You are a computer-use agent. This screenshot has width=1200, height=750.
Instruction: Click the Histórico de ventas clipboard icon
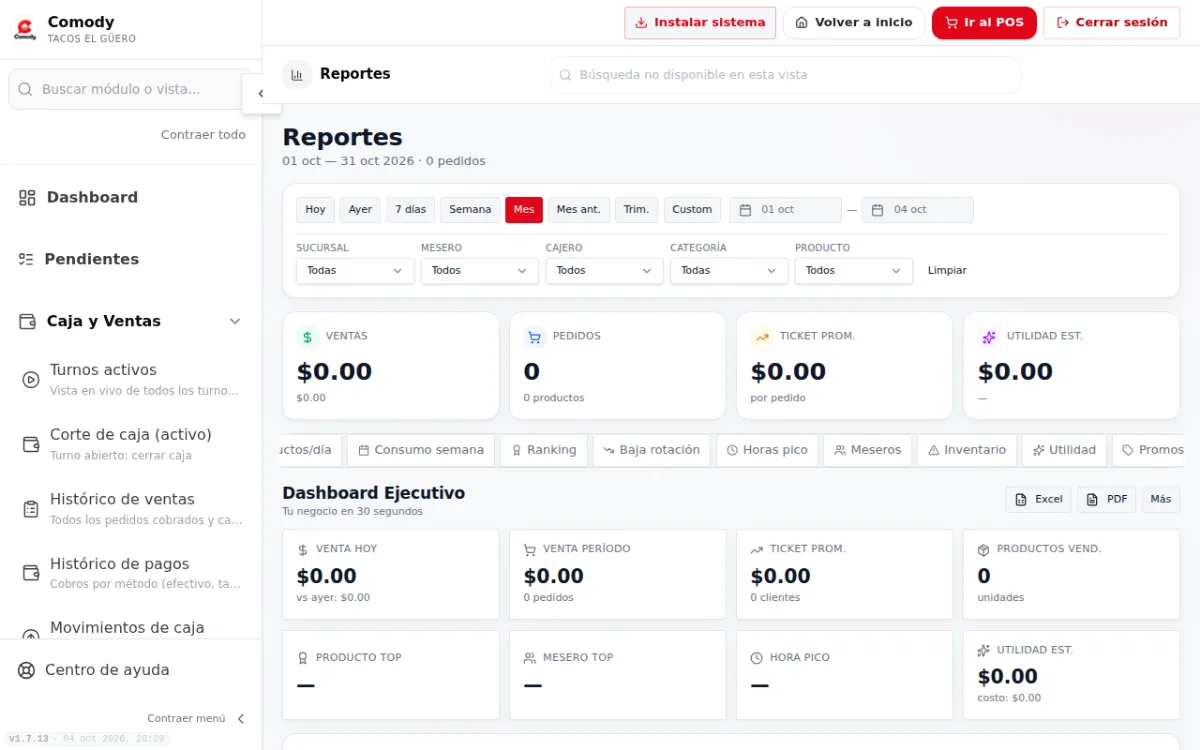pos(31,509)
